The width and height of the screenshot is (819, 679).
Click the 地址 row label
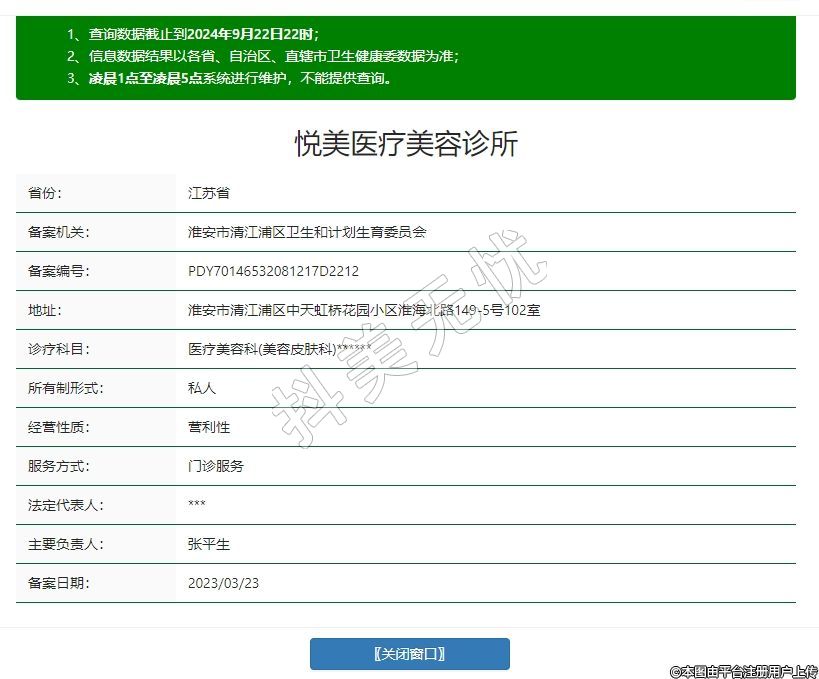pos(45,310)
